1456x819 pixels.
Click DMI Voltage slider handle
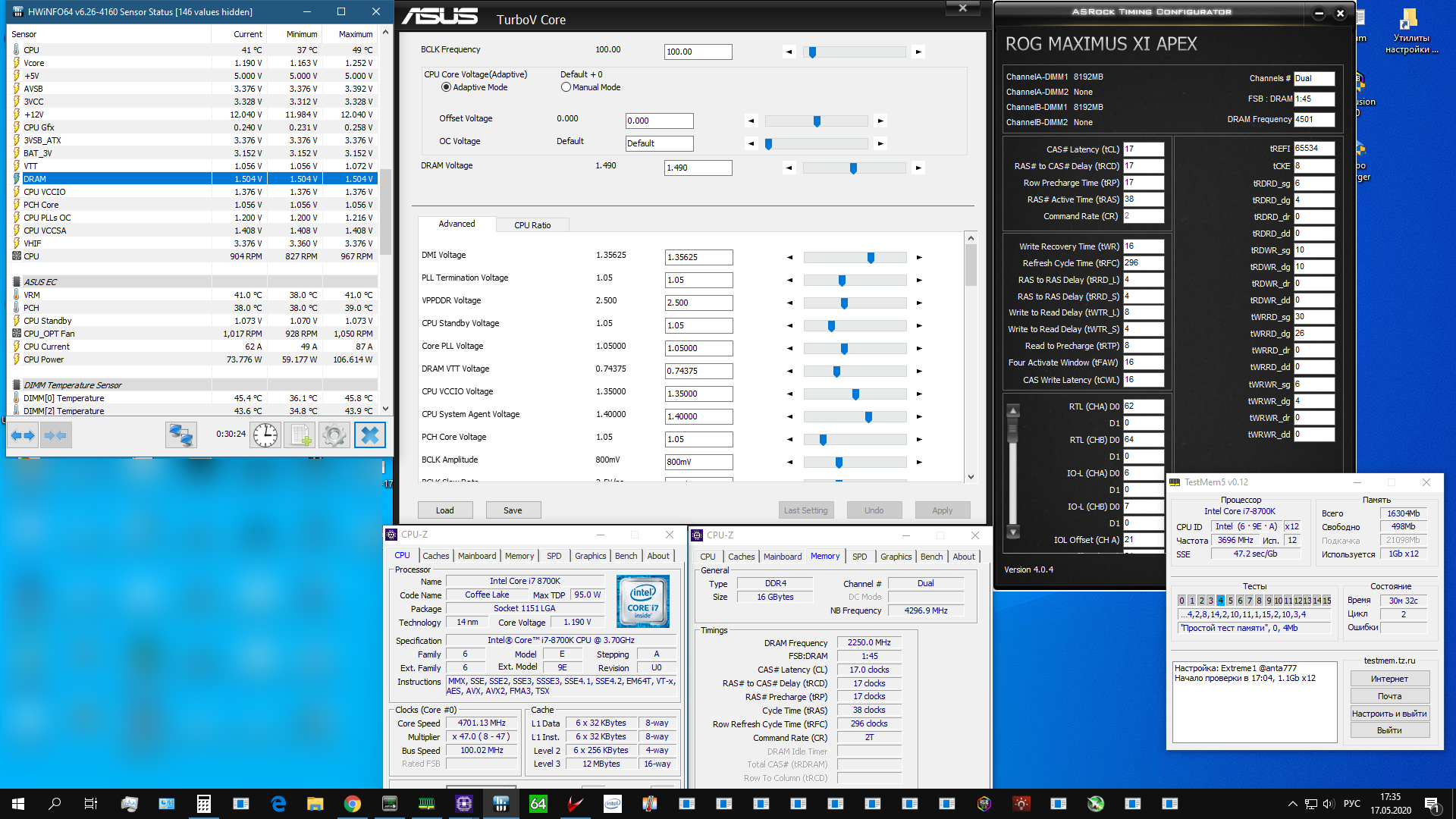(871, 258)
